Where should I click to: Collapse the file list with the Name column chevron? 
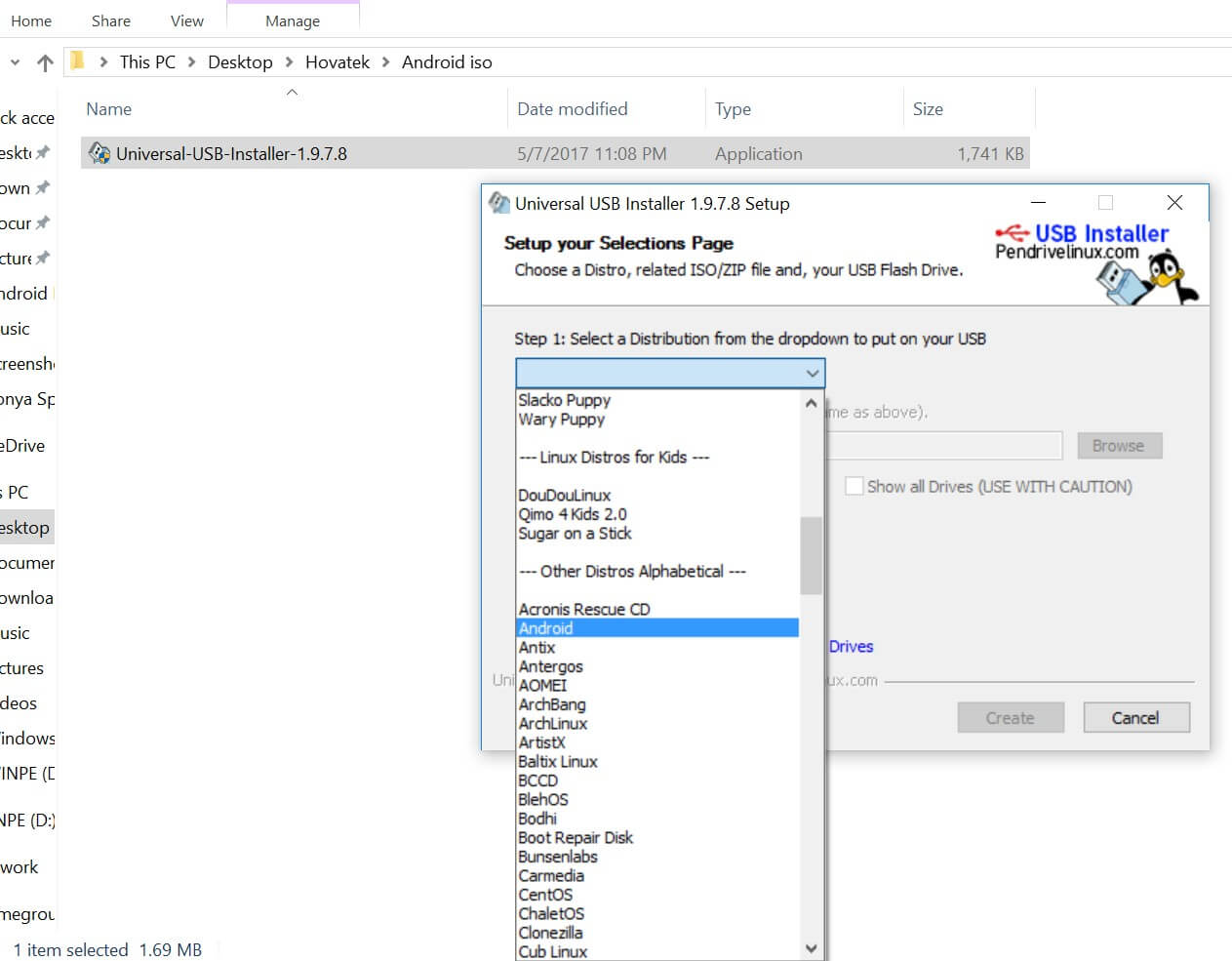291,92
